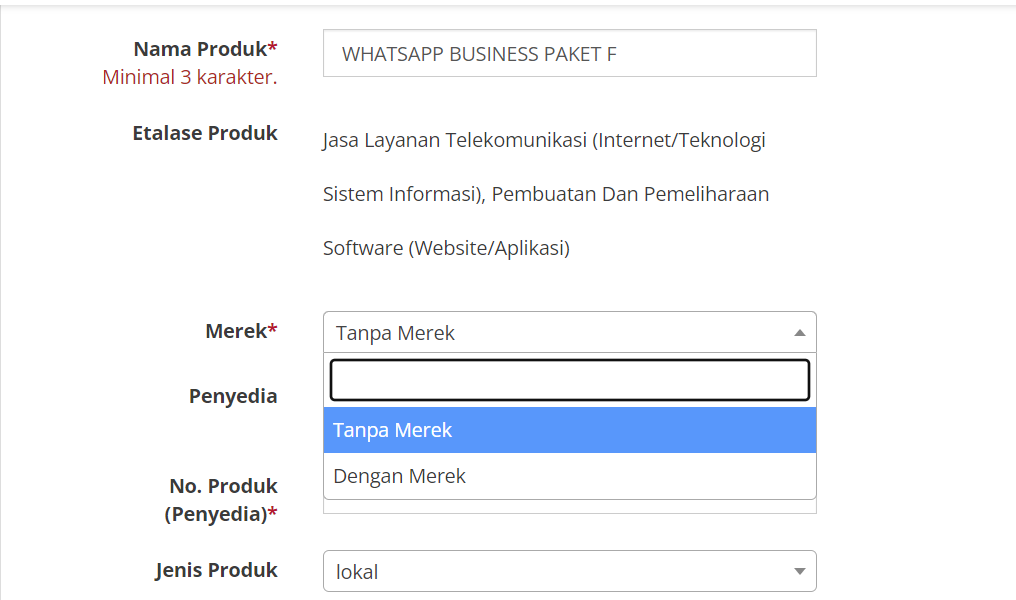Image resolution: width=1016 pixels, height=600 pixels.
Task: Click the Jenis Produk label
Action: point(216,570)
